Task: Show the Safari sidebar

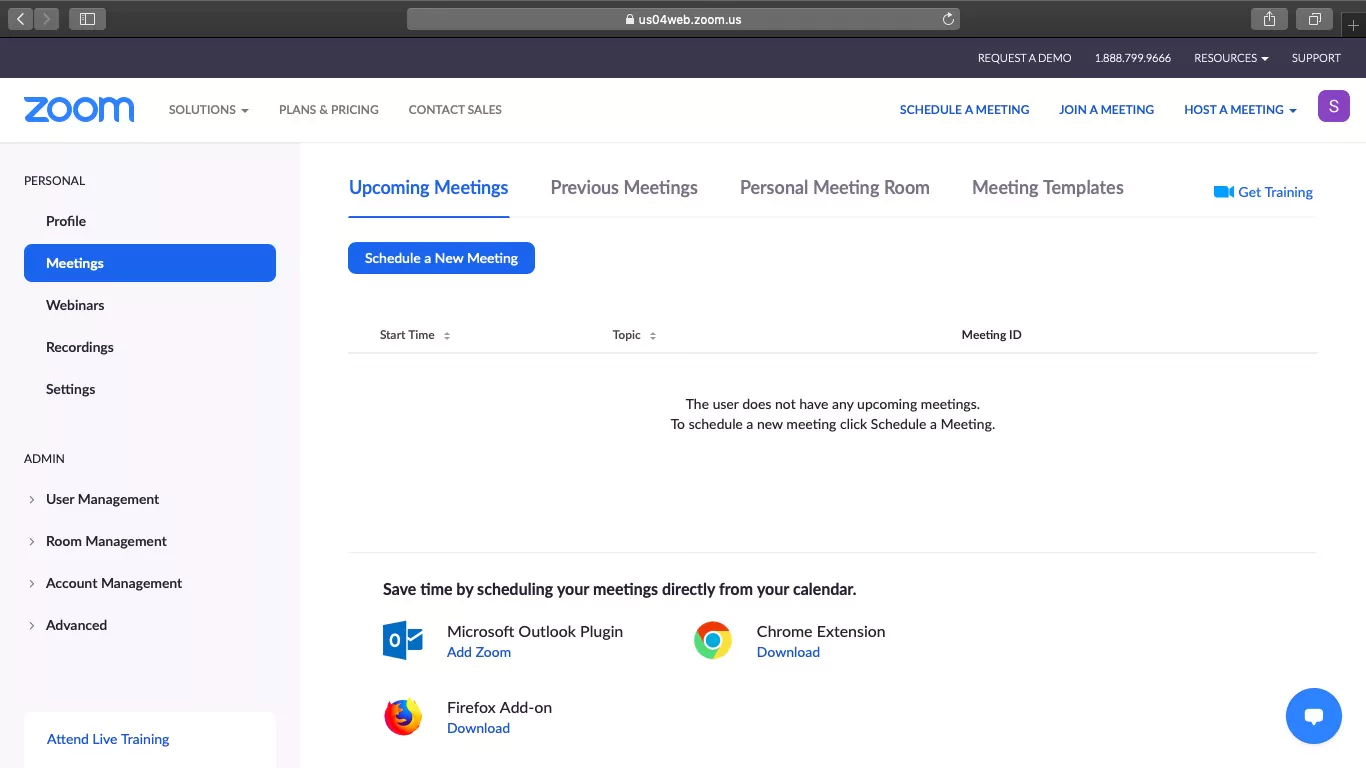Action: coord(87,19)
